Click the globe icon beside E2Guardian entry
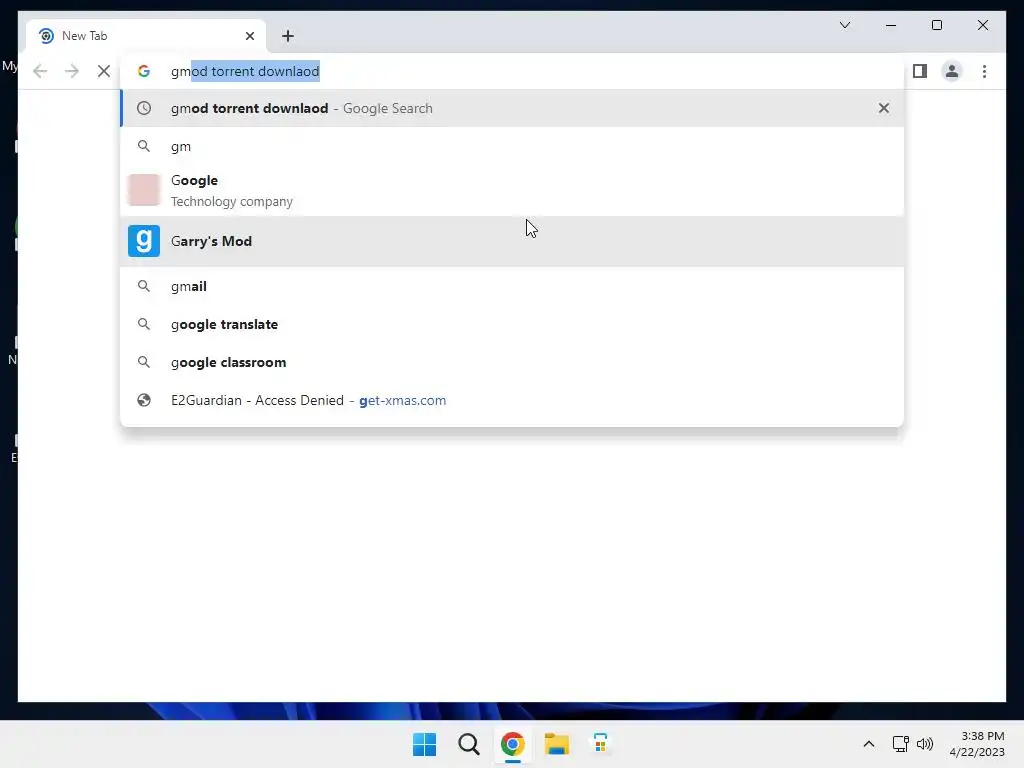This screenshot has height=768, width=1024. (144, 400)
